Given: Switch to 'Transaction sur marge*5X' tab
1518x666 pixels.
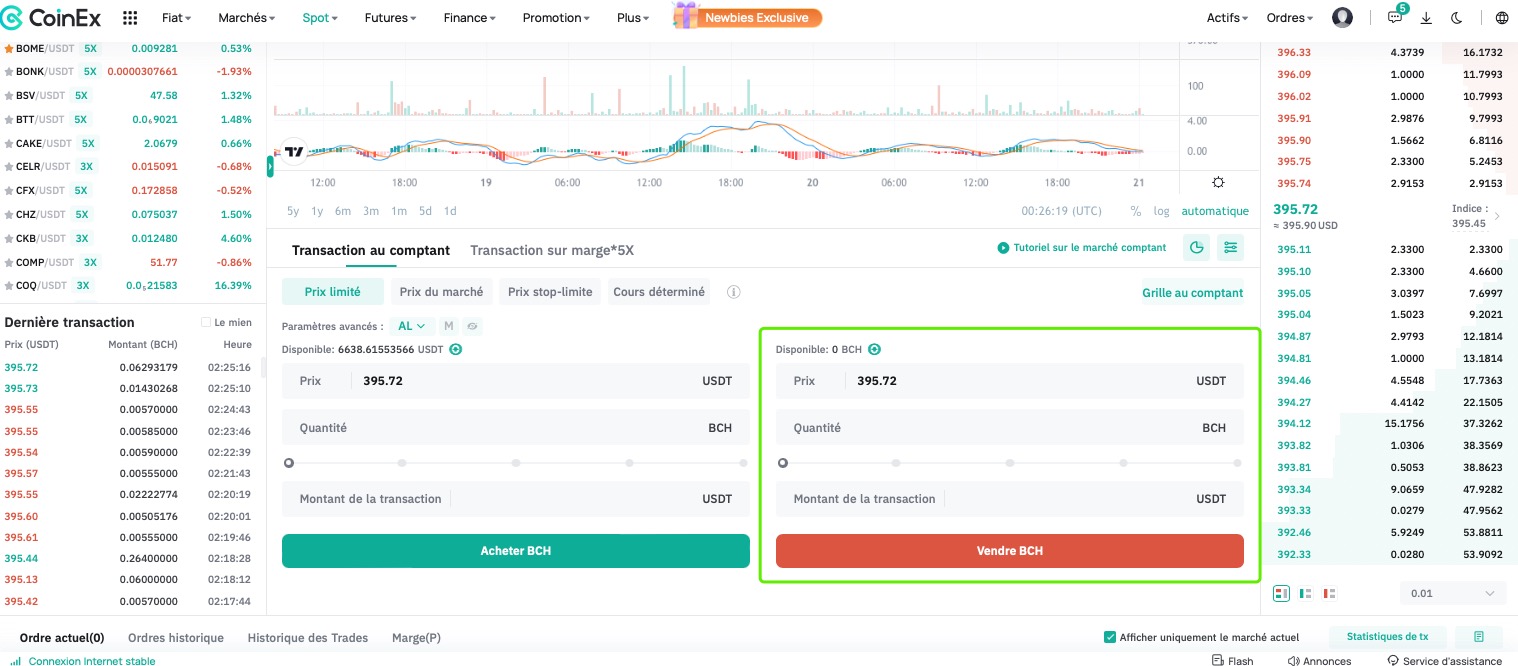Looking at the screenshot, I should pyautogui.click(x=552, y=250).
